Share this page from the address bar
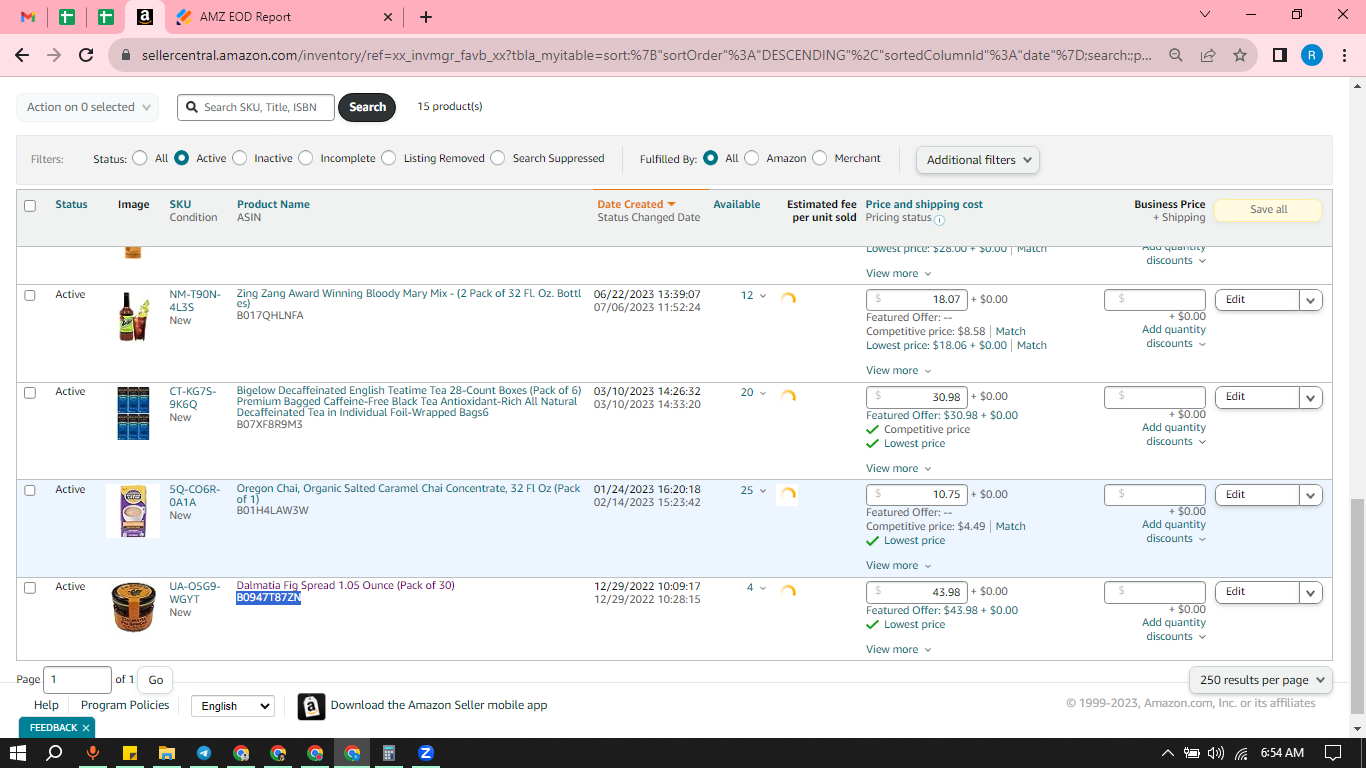Viewport: 1366px width, 768px height. coord(1208,55)
